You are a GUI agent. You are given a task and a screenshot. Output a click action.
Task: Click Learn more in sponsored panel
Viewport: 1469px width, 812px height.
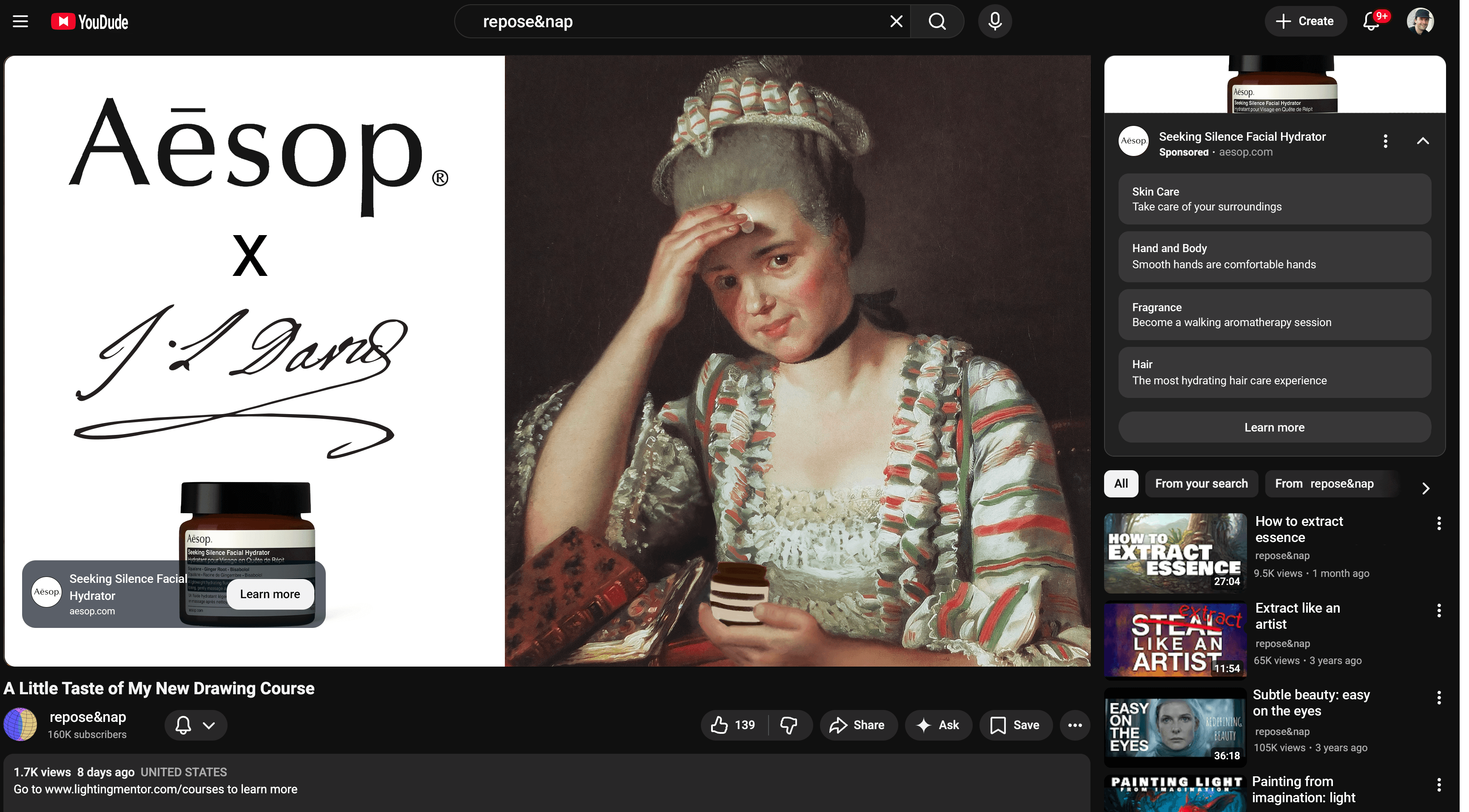coord(1274,427)
